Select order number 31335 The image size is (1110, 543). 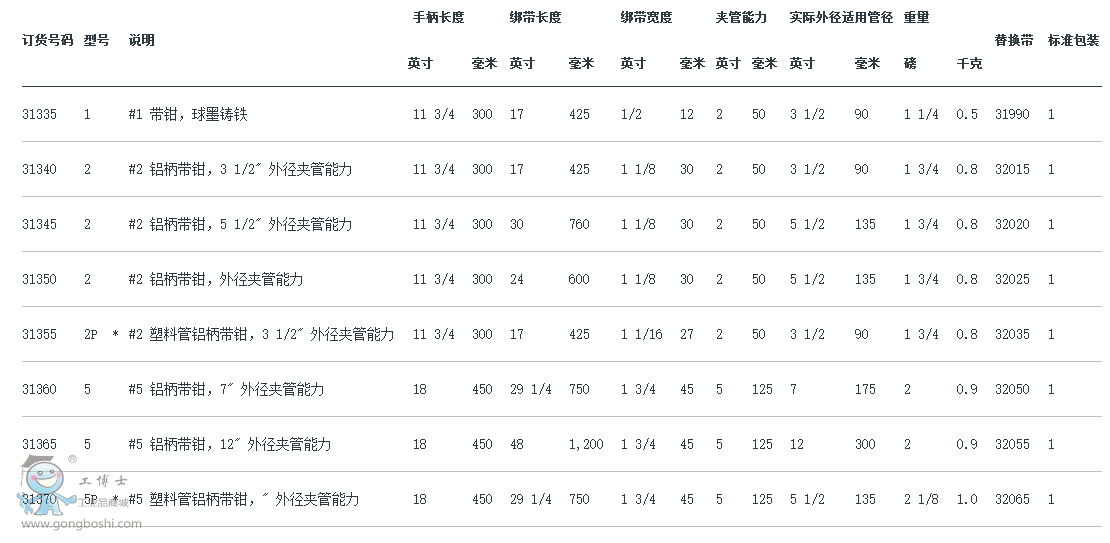click(x=39, y=114)
